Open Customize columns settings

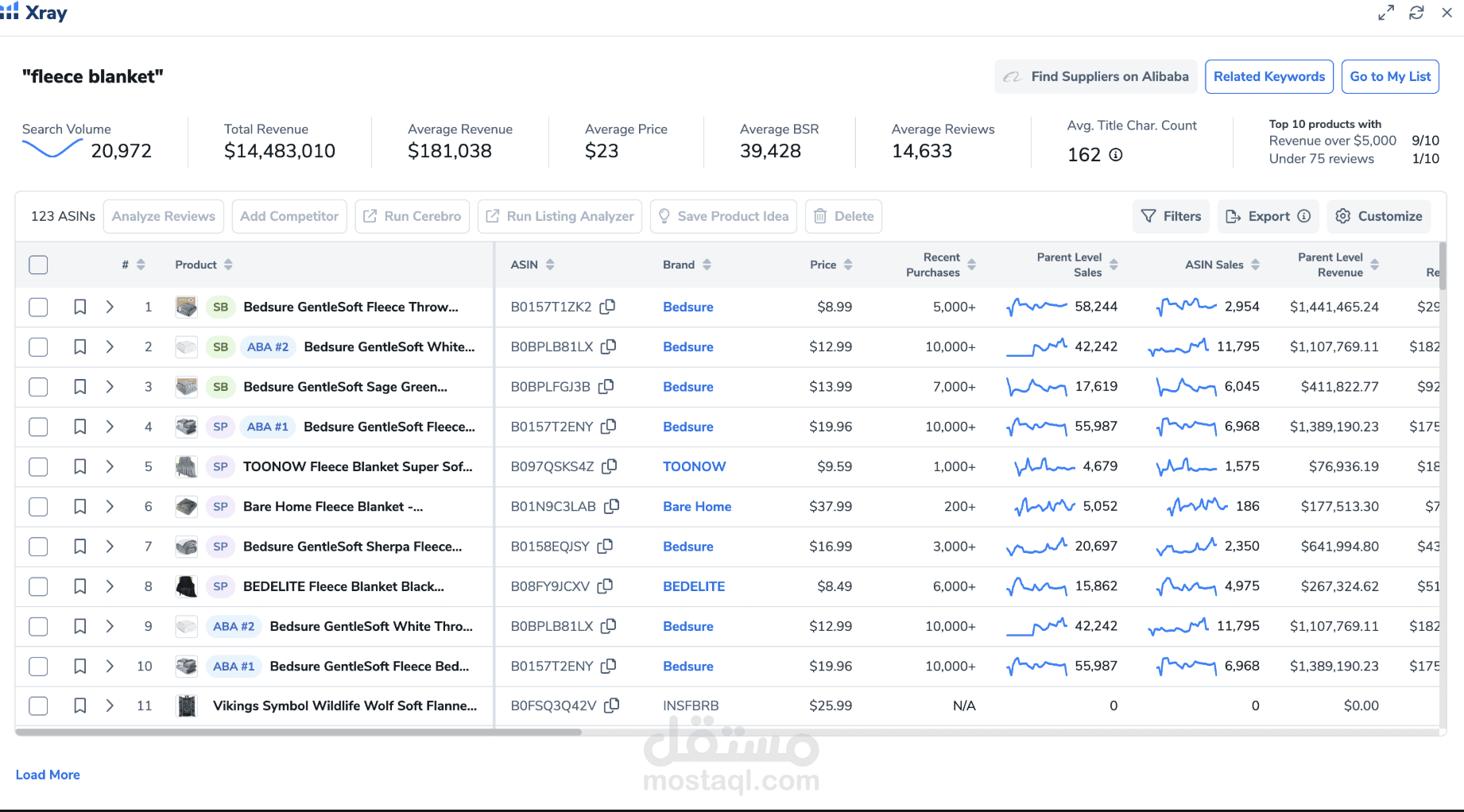[x=1379, y=216]
